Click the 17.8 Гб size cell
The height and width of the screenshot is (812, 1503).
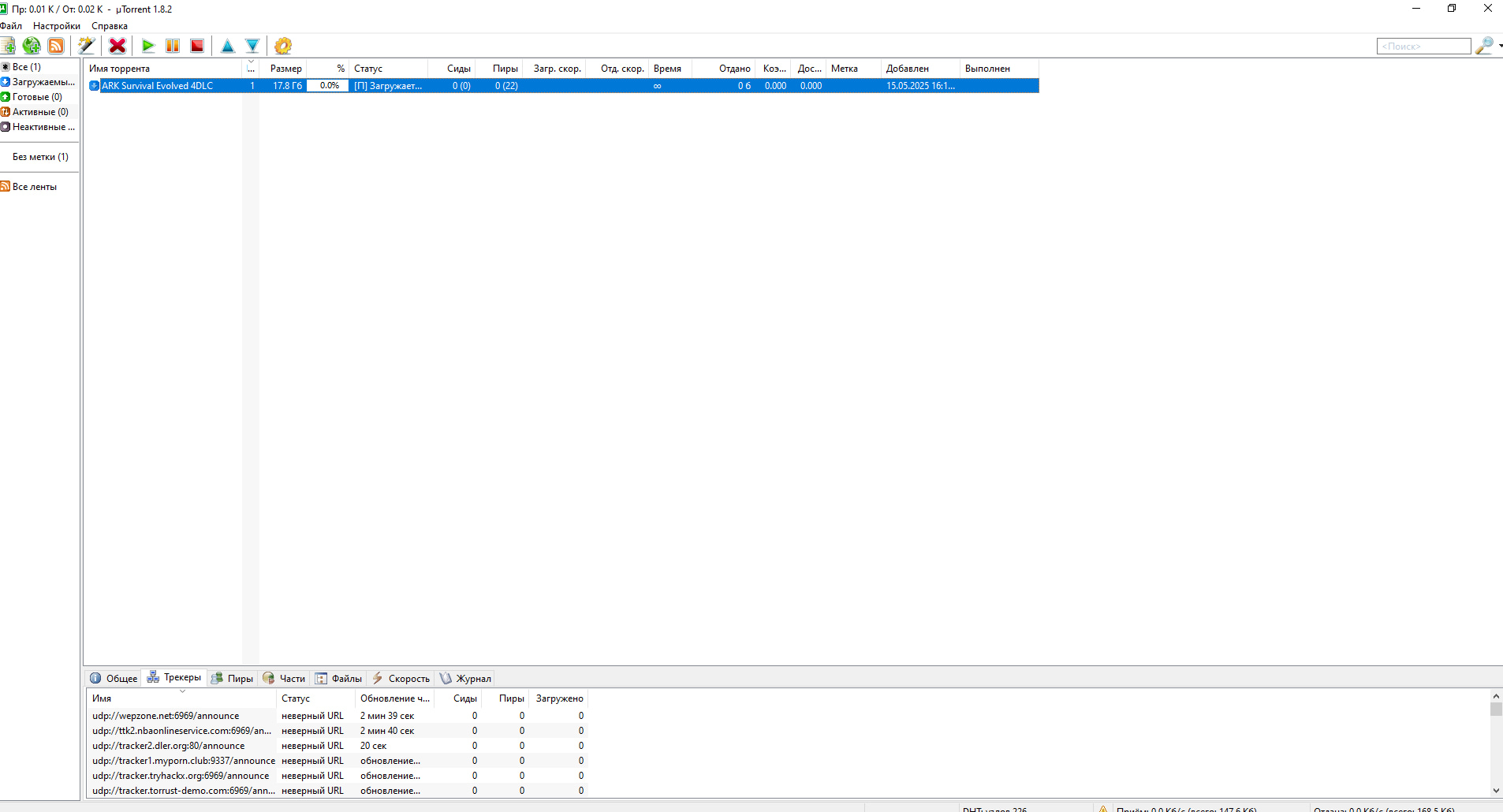point(287,86)
